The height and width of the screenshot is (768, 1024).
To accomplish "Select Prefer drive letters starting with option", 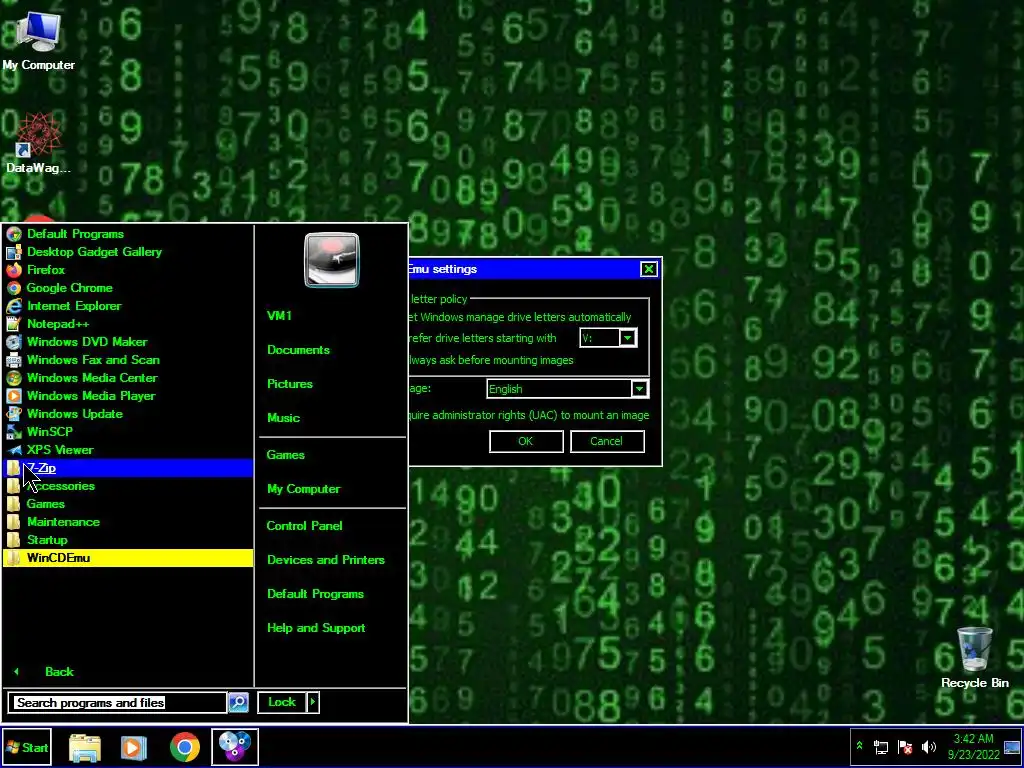I will pyautogui.click(x=483, y=338).
